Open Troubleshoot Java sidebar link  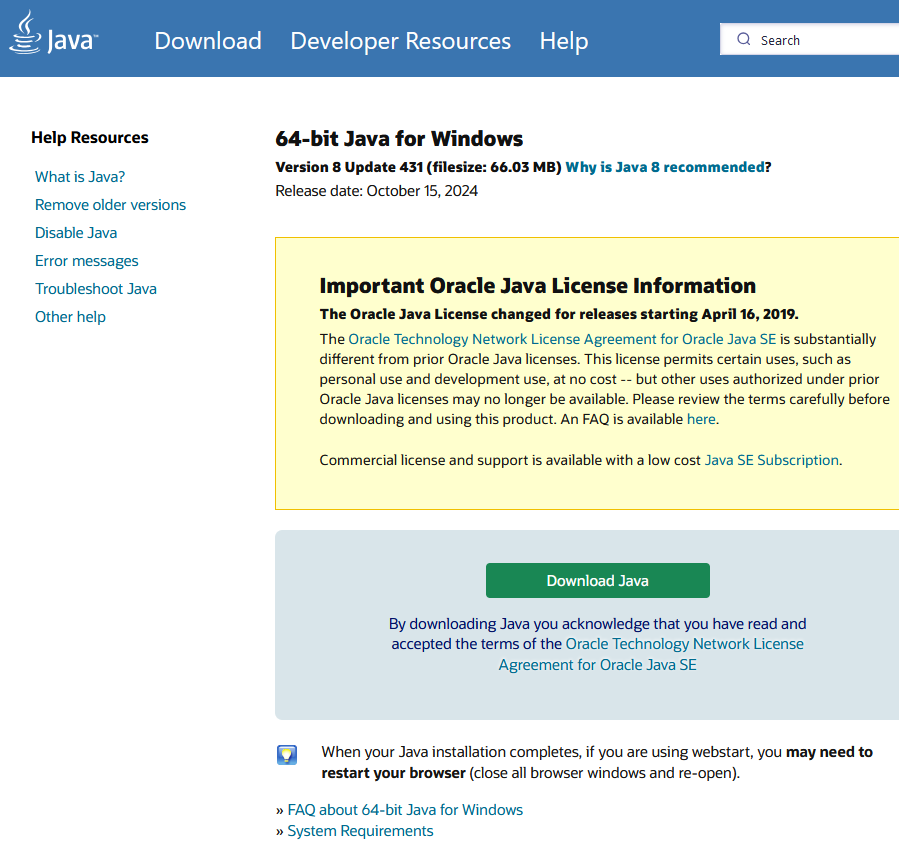[96, 289]
